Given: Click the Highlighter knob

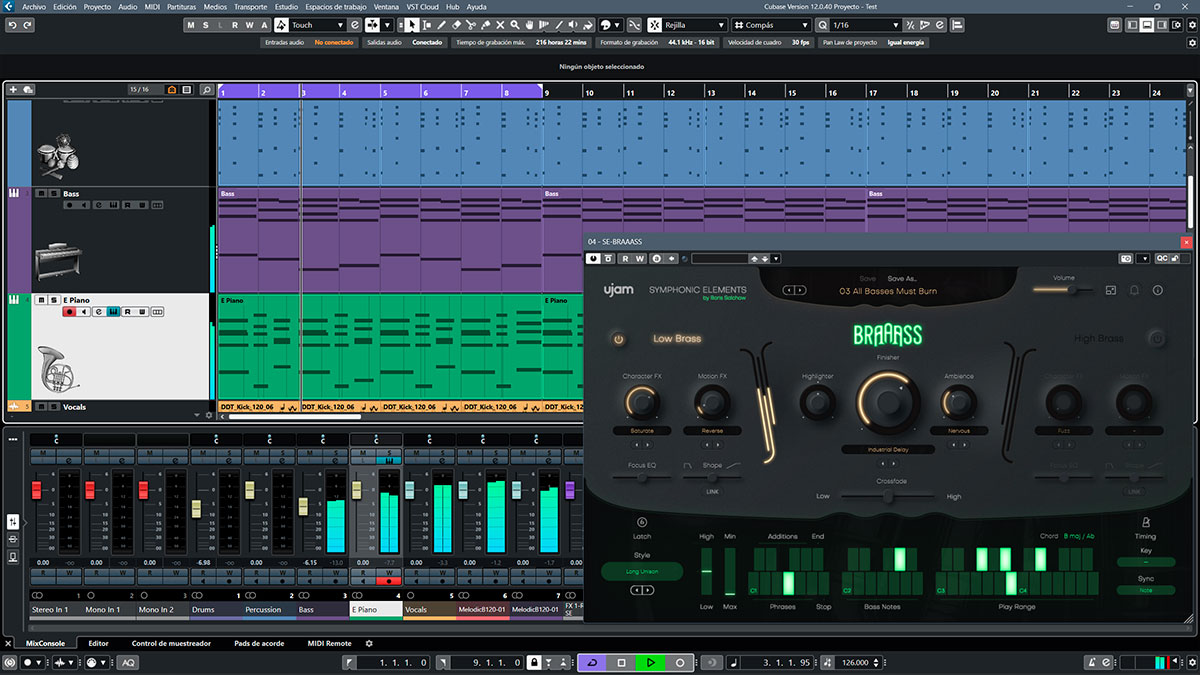Looking at the screenshot, I should click(x=817, y=402).
